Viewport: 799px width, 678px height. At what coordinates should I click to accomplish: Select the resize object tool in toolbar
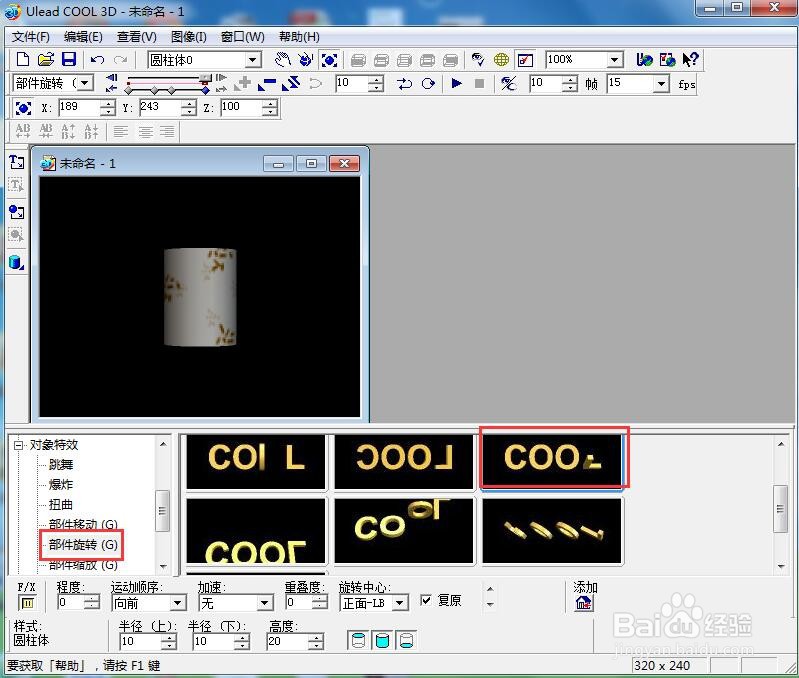click(329, 60)
